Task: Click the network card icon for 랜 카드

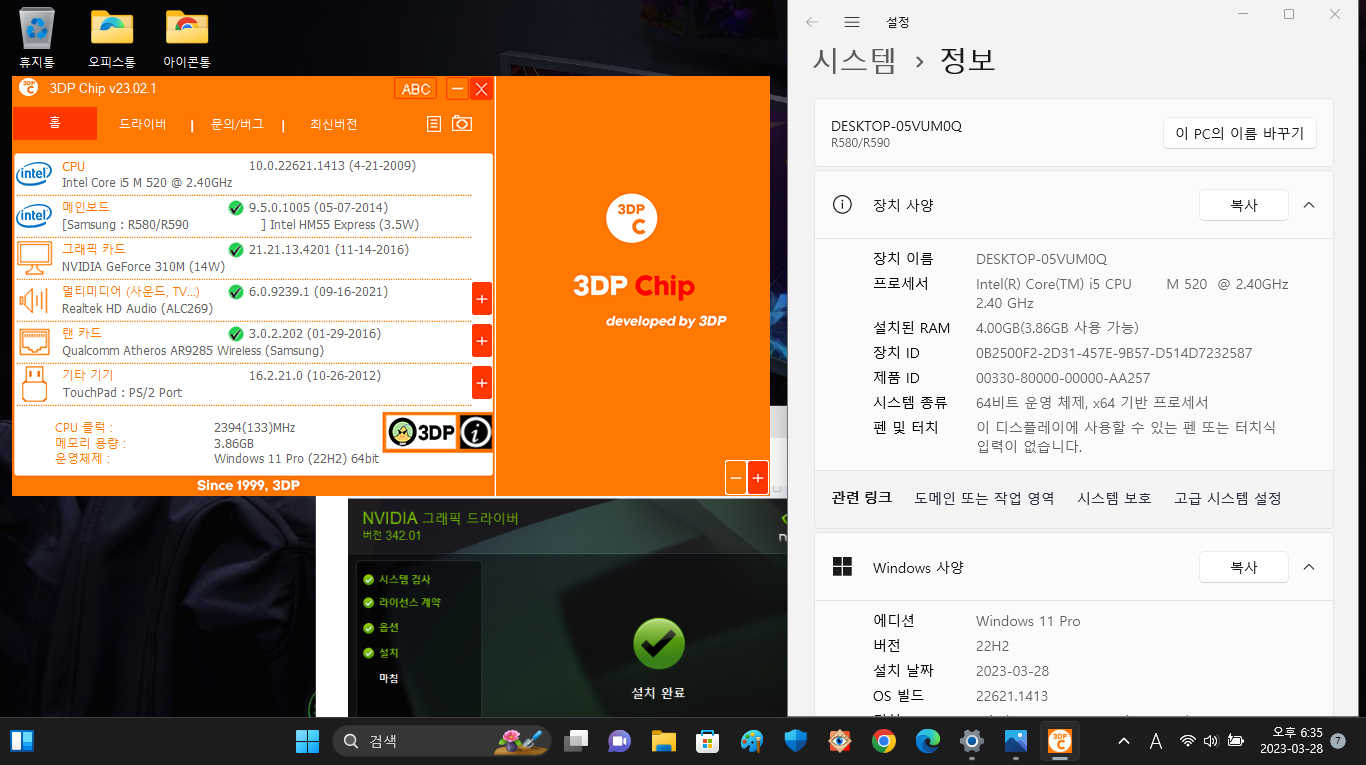Action: click(34, 342)
